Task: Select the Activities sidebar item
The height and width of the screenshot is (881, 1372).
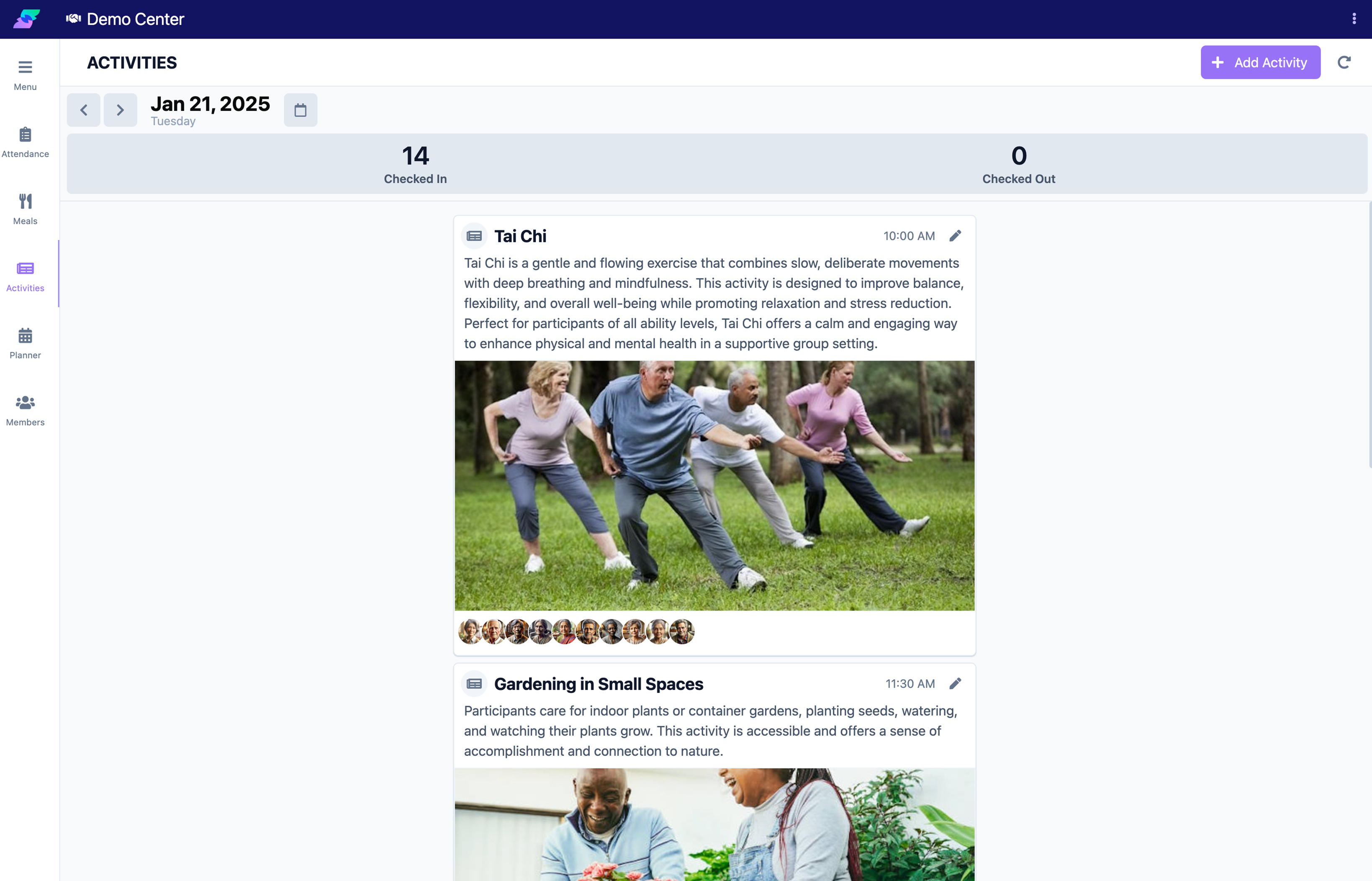Action: pos(25,276)
